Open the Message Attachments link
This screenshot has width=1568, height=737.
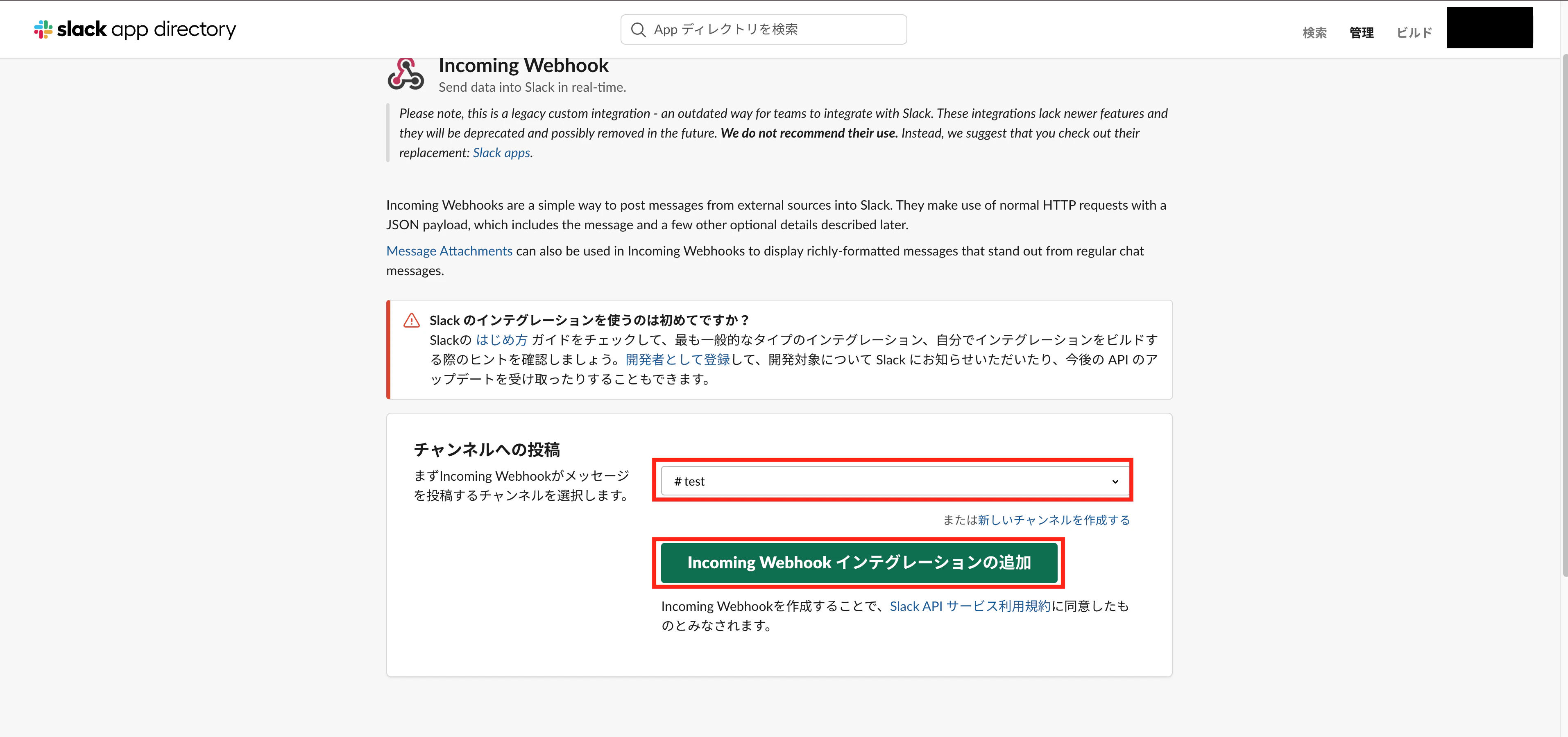(449, 251)
